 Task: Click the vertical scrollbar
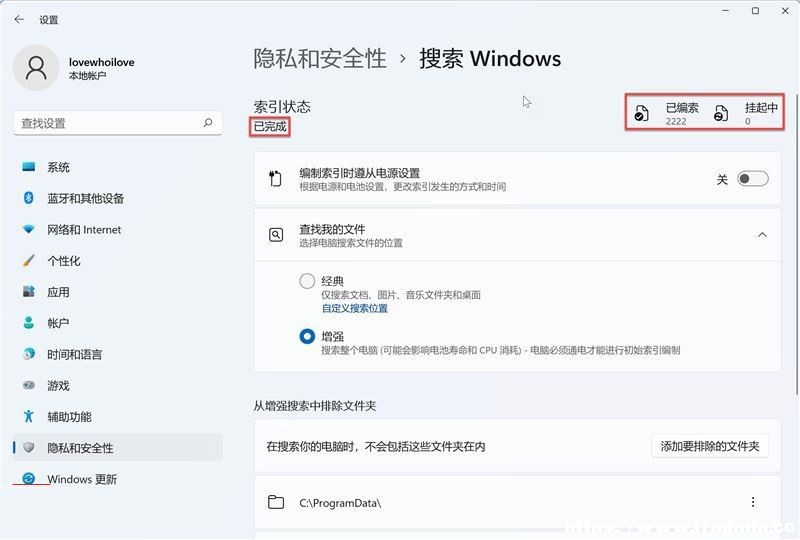tap(797, 244)
